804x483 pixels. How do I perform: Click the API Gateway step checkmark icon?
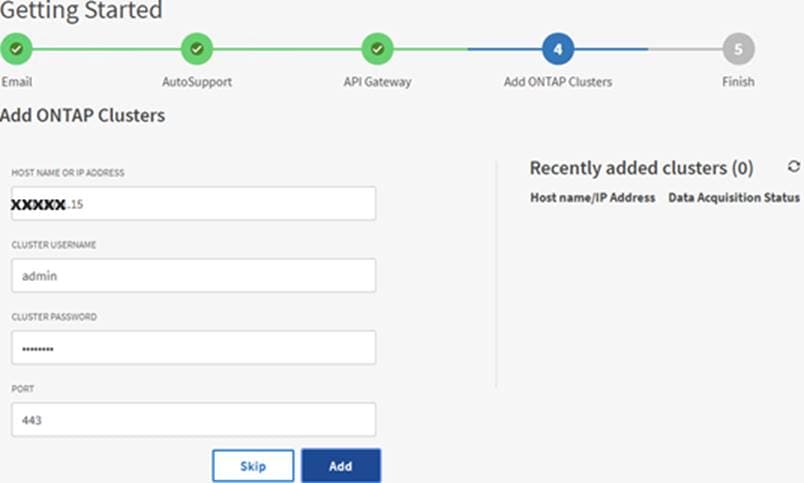[x=377, y=49]
